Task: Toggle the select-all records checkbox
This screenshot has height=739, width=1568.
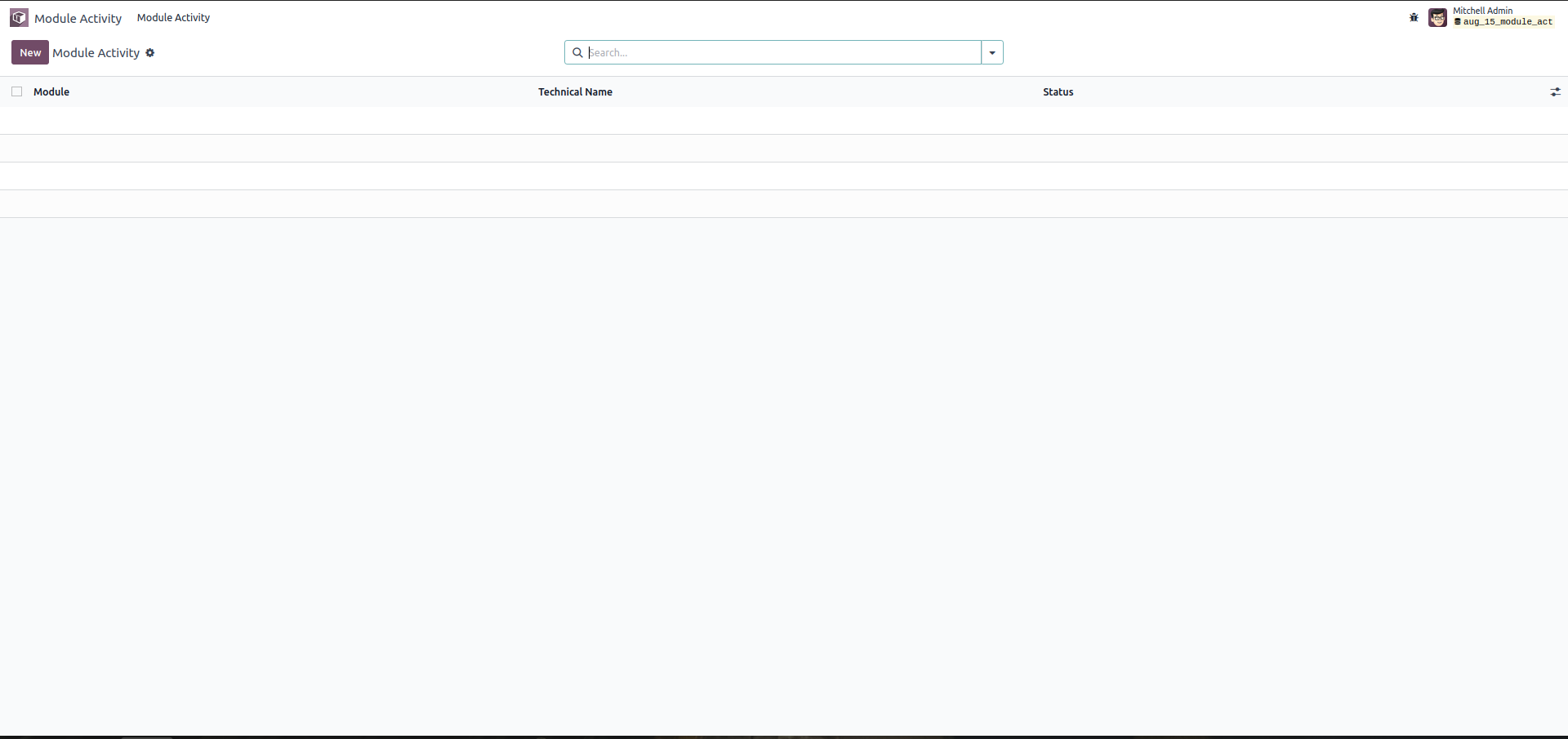Action: 16,91
